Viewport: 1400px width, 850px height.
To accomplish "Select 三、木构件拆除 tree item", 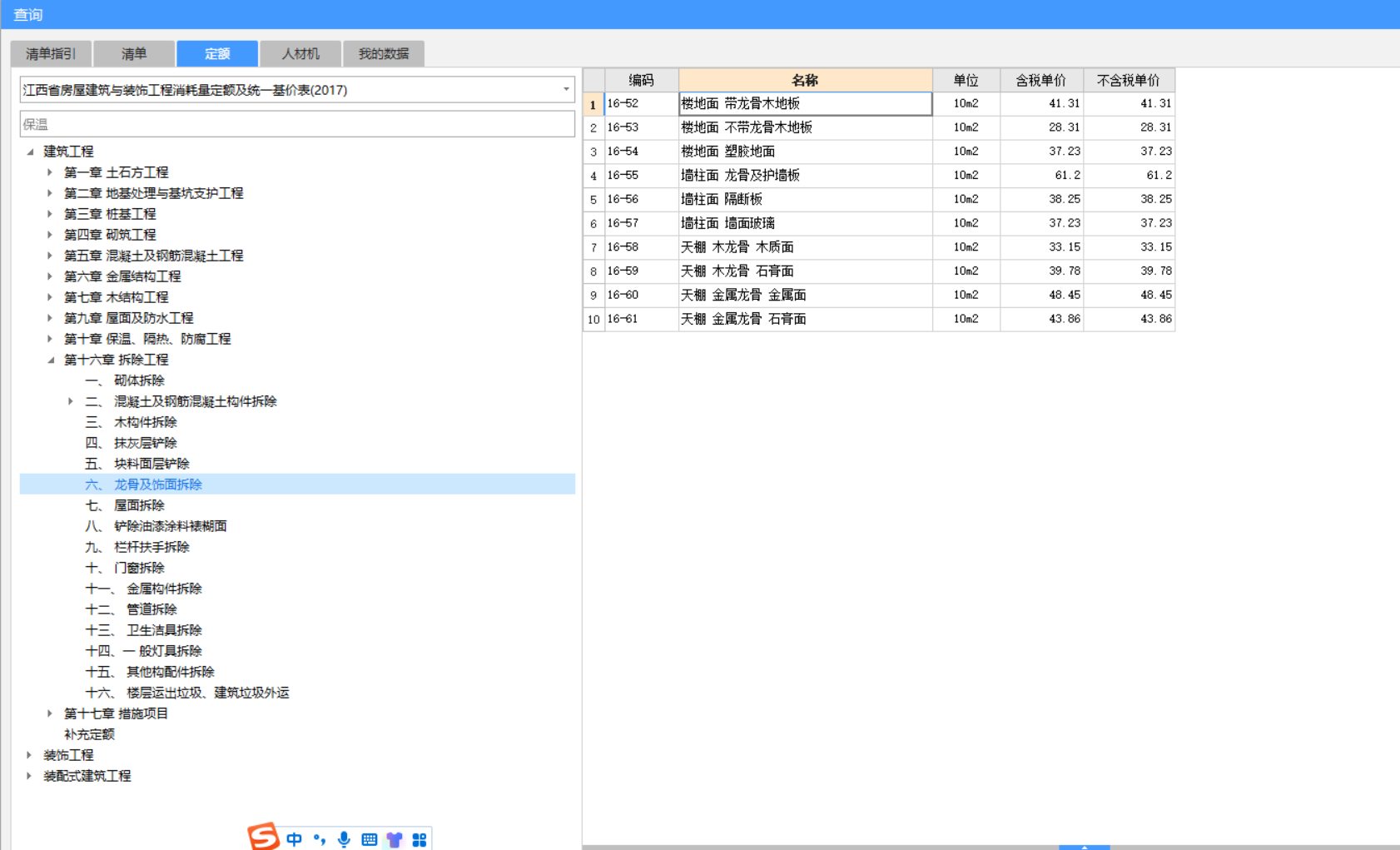I will 131,422.
